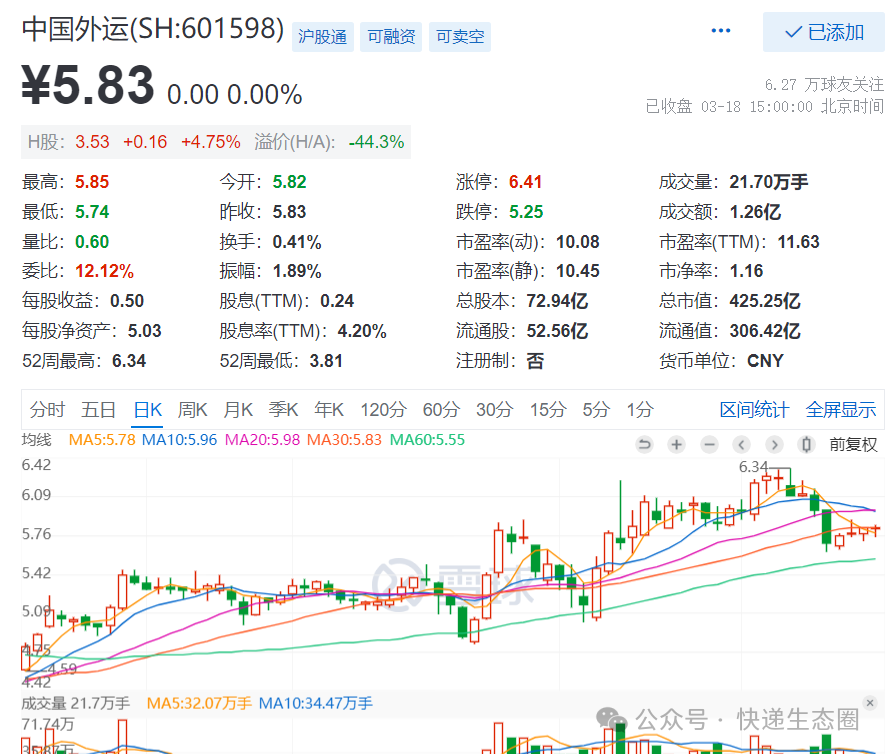887x754 pixels.
Task: Open 区间统计 interval statistics
Action: pos(754,410)
